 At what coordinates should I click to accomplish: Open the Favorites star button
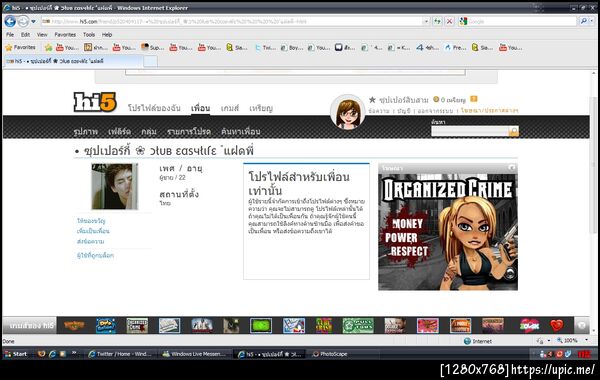[x=21, y=47]
